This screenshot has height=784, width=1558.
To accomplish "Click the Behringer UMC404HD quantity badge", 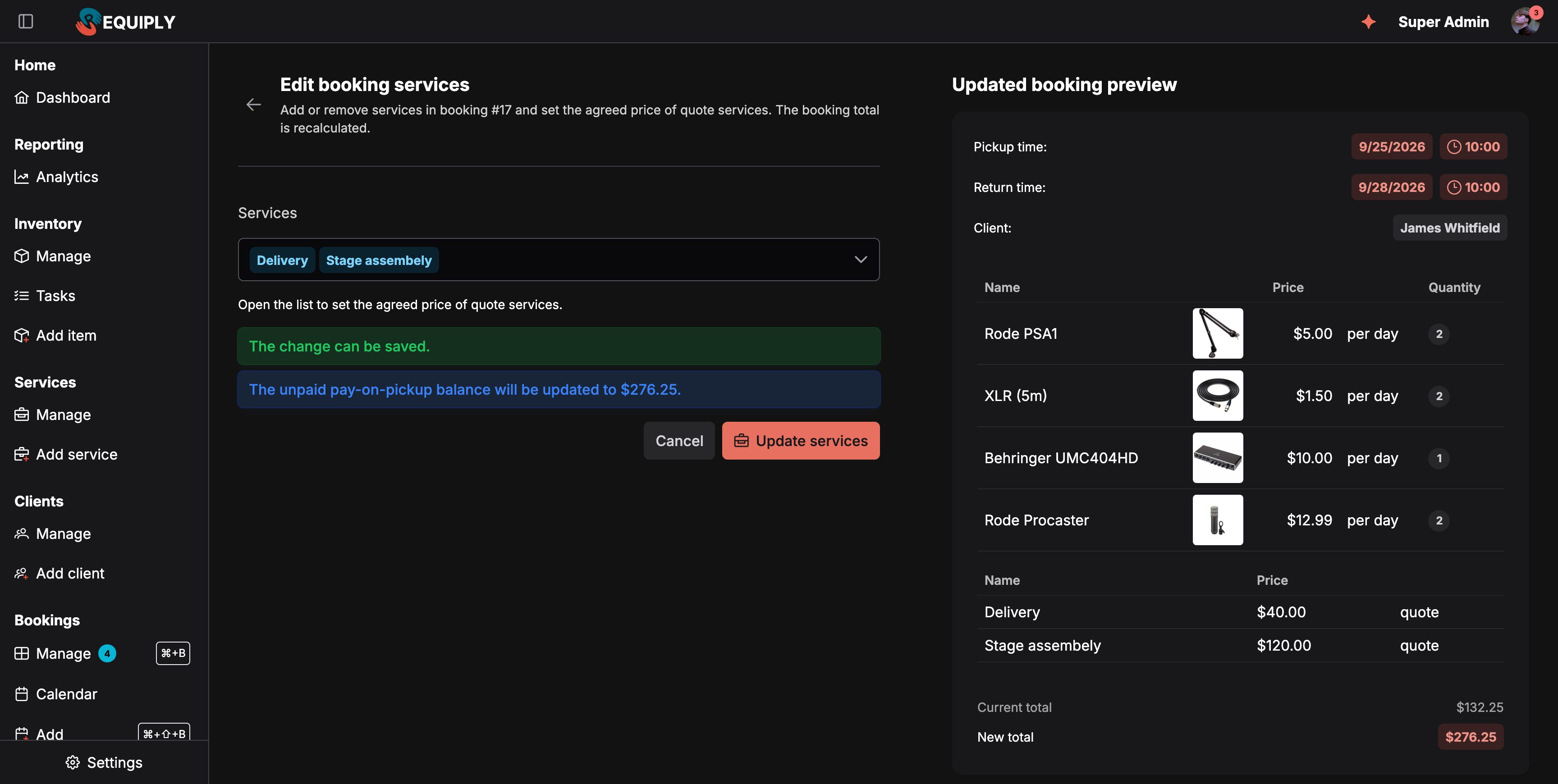I will (1439, 458).
